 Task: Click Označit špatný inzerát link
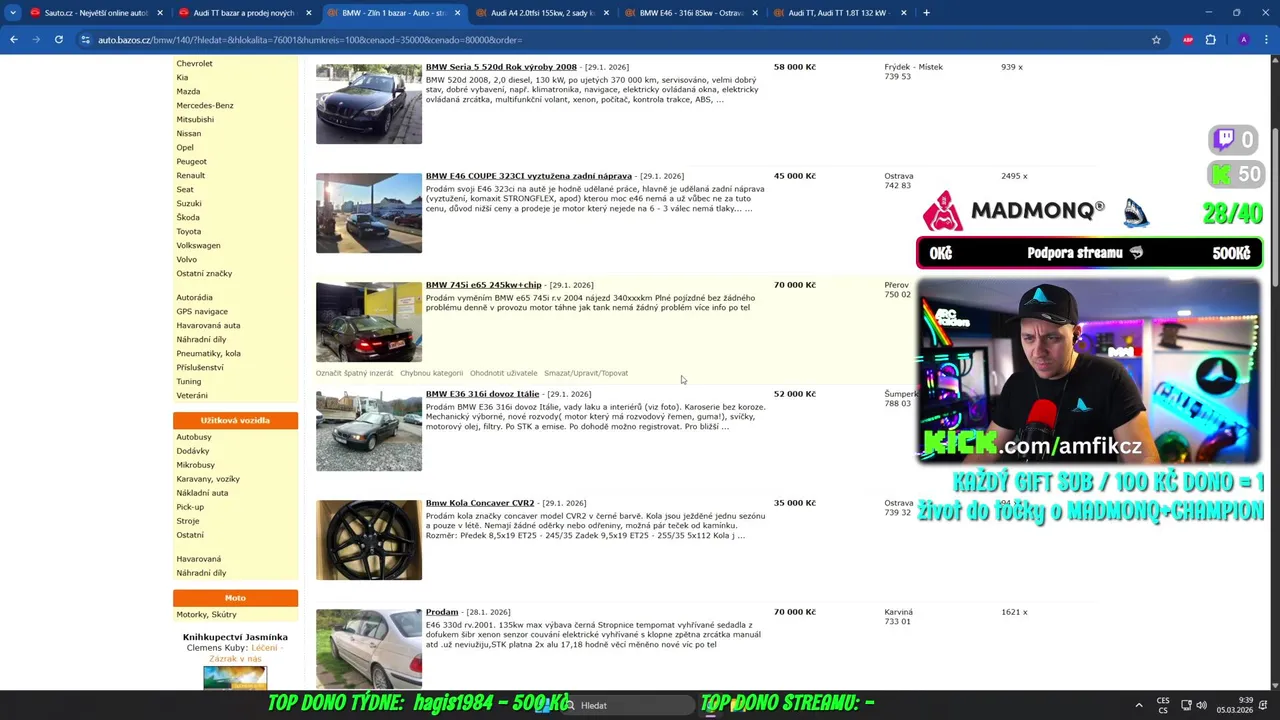click(x=355, y=373)
